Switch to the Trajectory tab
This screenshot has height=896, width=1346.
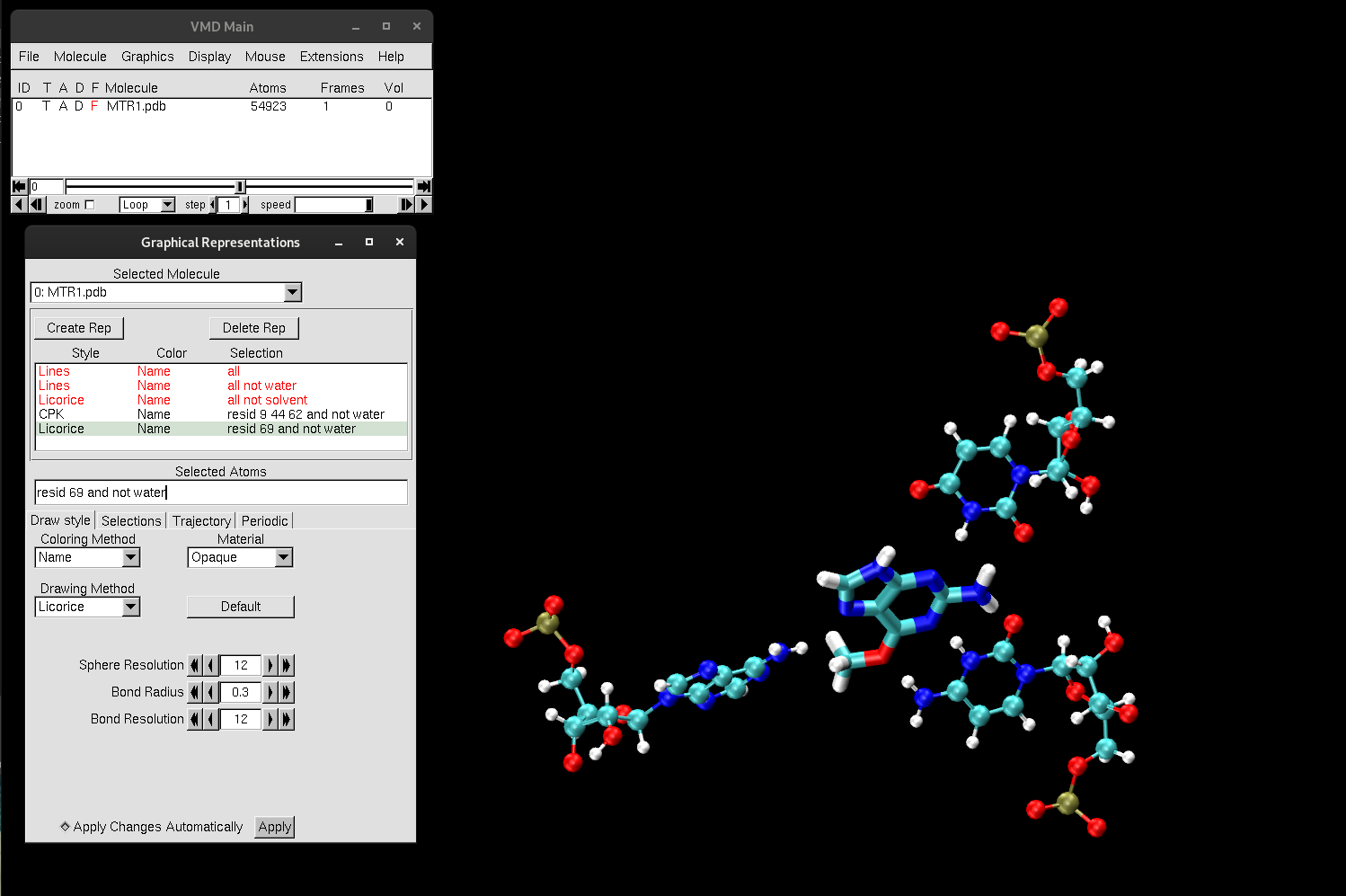pyautogui.click(x=201, y=521)
